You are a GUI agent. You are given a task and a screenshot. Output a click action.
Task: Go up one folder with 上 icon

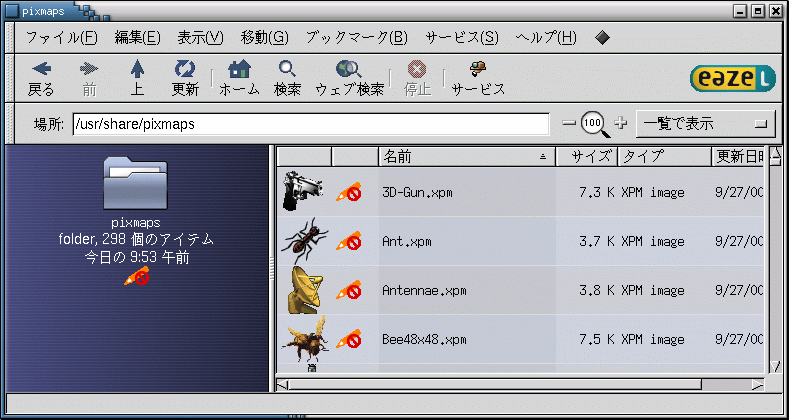click(x=137, y=69)
